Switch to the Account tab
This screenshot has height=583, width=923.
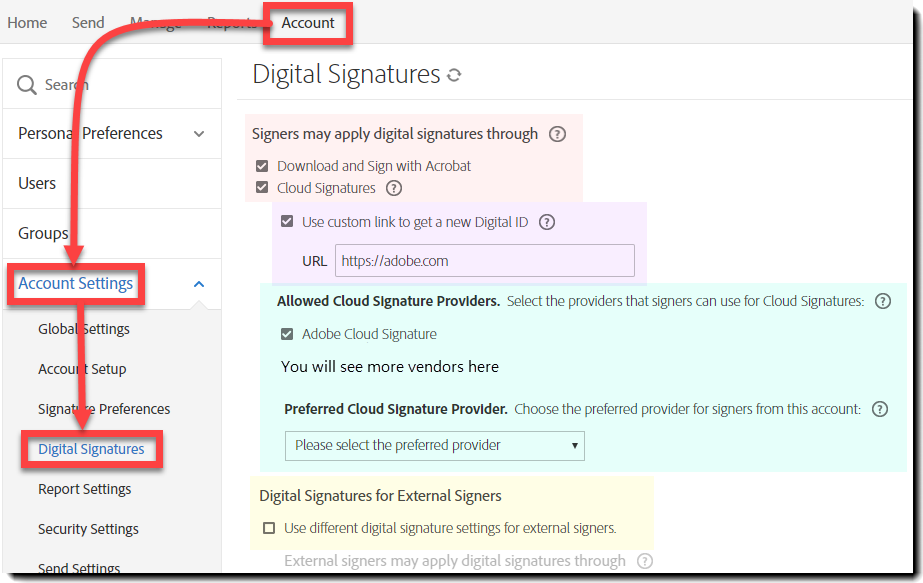click(307, 22)
